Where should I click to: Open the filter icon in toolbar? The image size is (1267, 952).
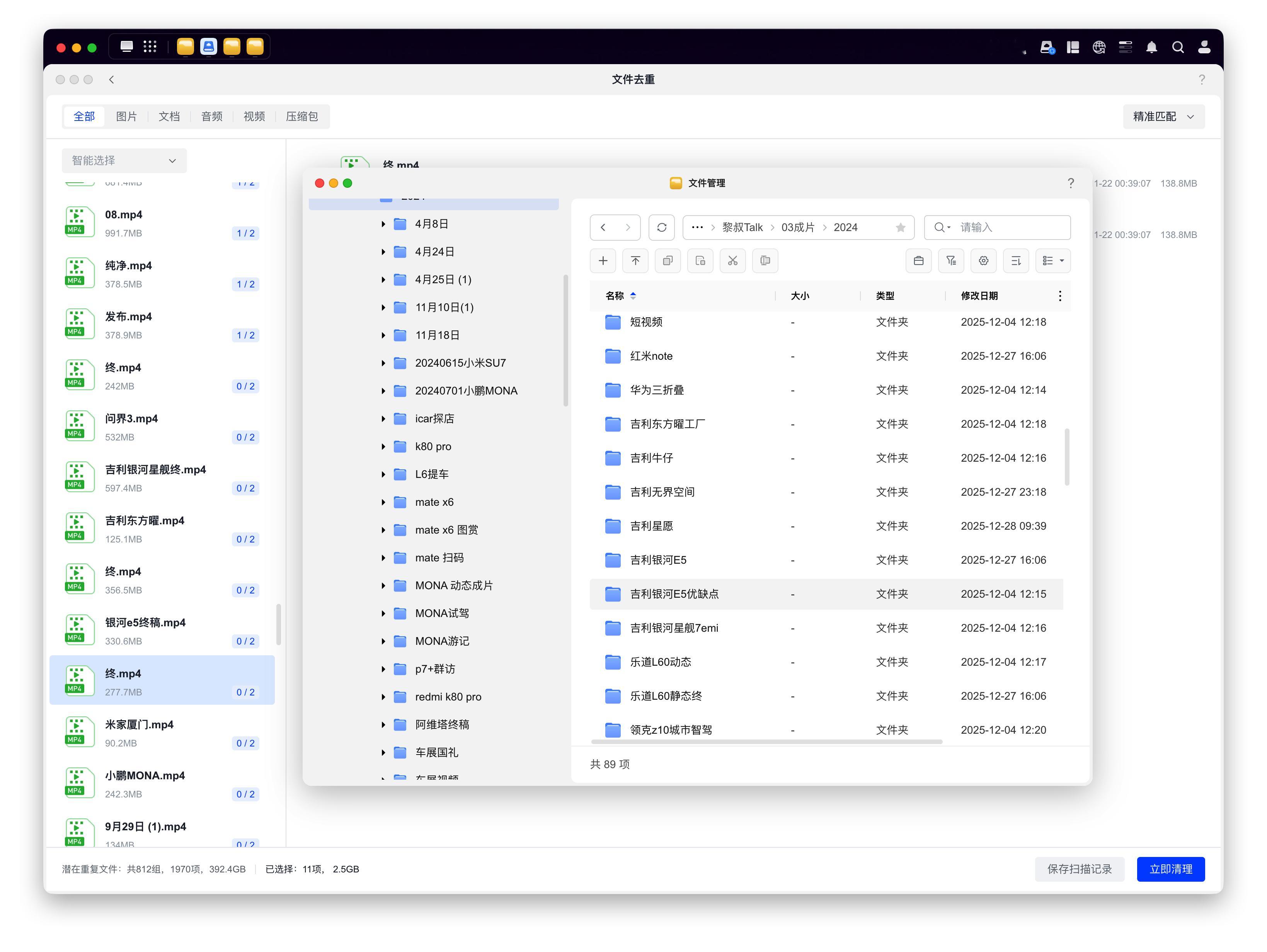[951, 261]
